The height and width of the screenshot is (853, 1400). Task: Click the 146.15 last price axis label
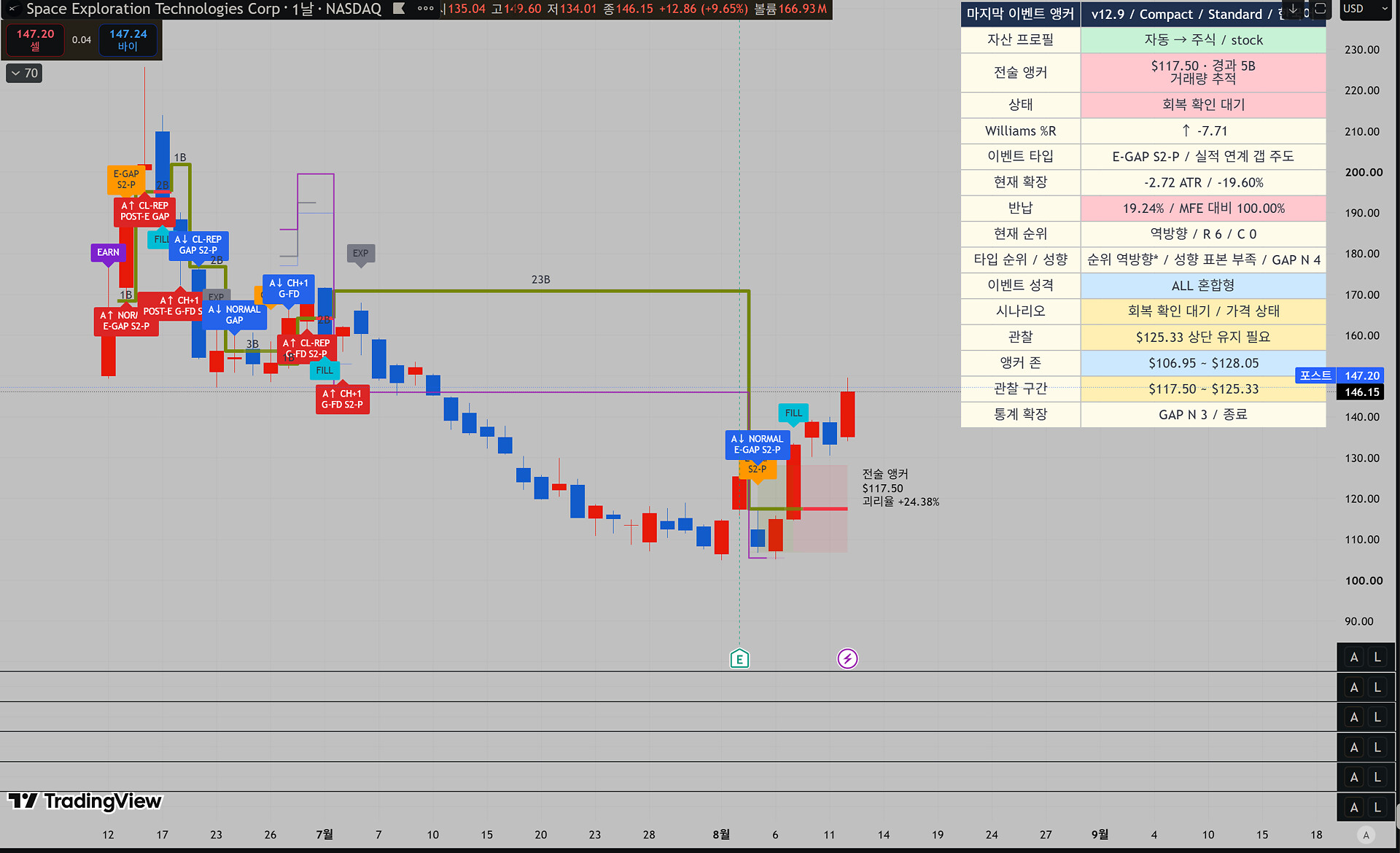(x=1362, y=392)
